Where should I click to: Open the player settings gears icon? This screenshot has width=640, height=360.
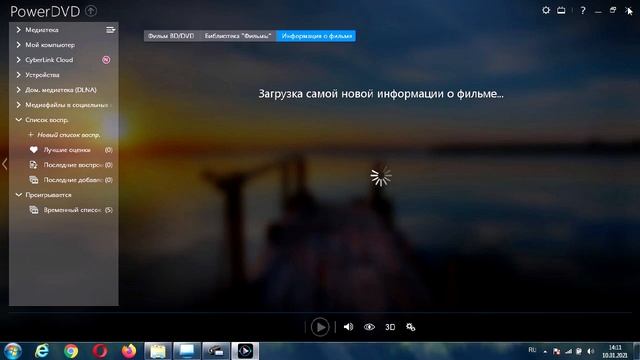coord(411,327)
